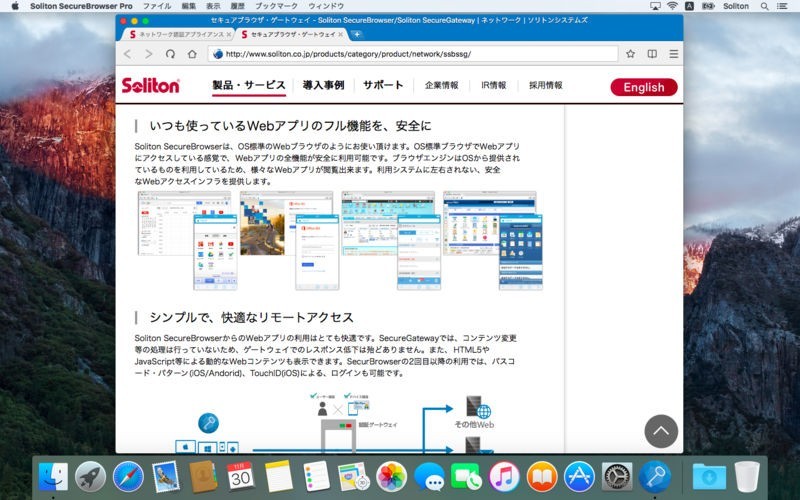The width and height of the screenshot is (800, 500).
Task: Open the 履歴 menu in menu bar
Action: [238, 6]
